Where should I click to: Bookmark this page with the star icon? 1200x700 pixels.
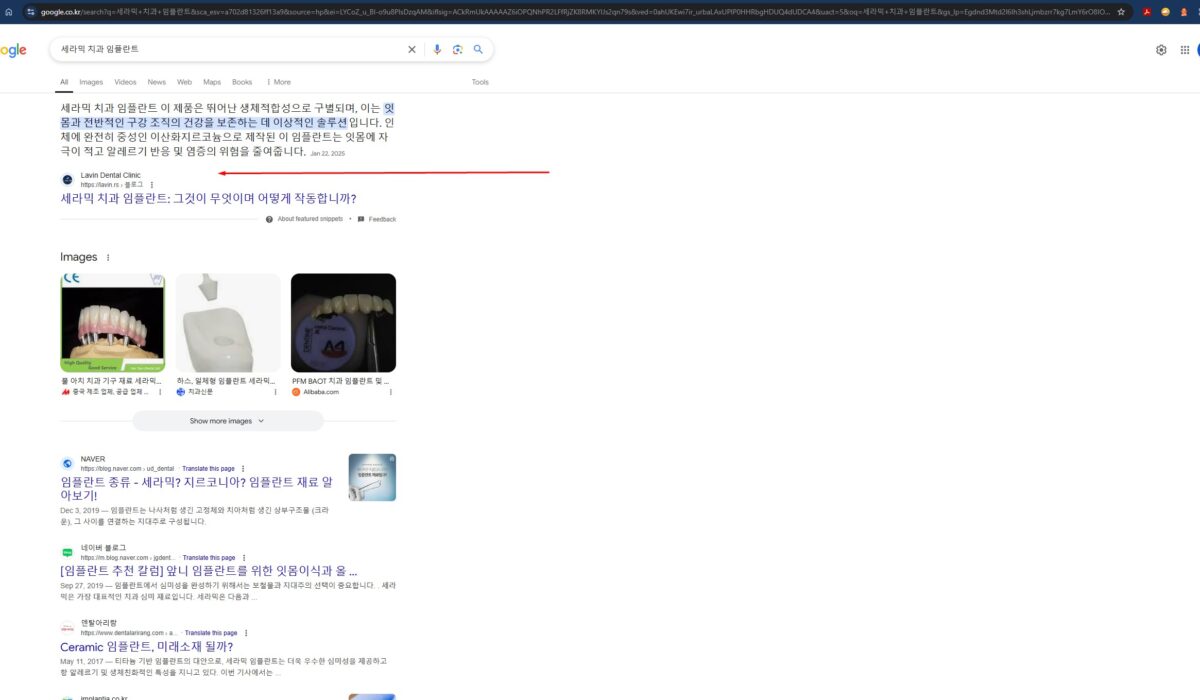[x=1121, y=12]
